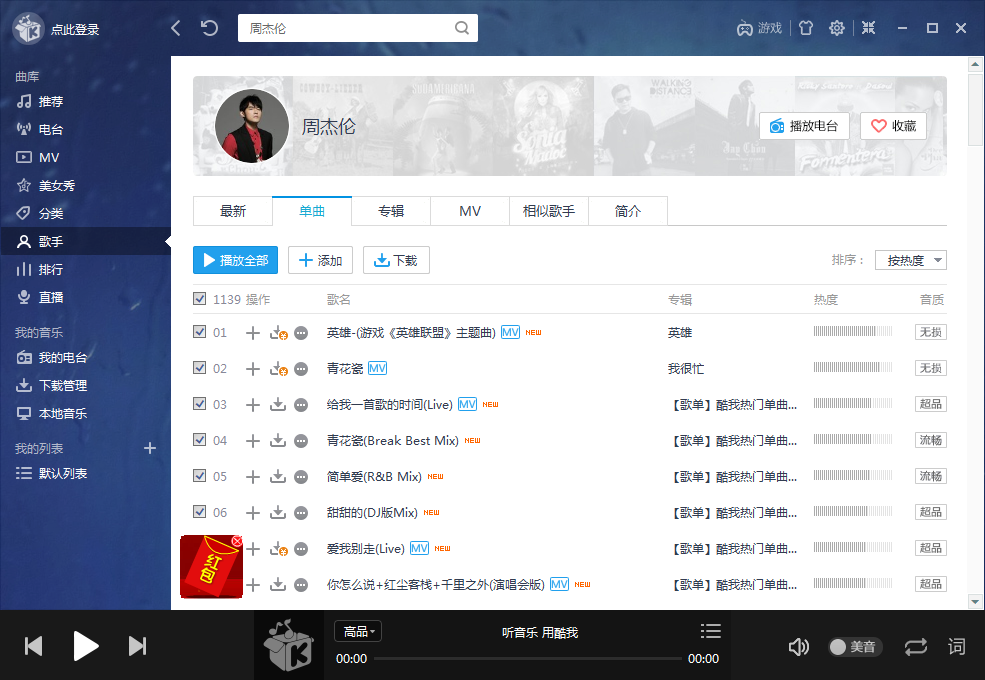Screen dimensions: 985x680
Task: Refresh the page with the reload icon
Action: point(209,28)
